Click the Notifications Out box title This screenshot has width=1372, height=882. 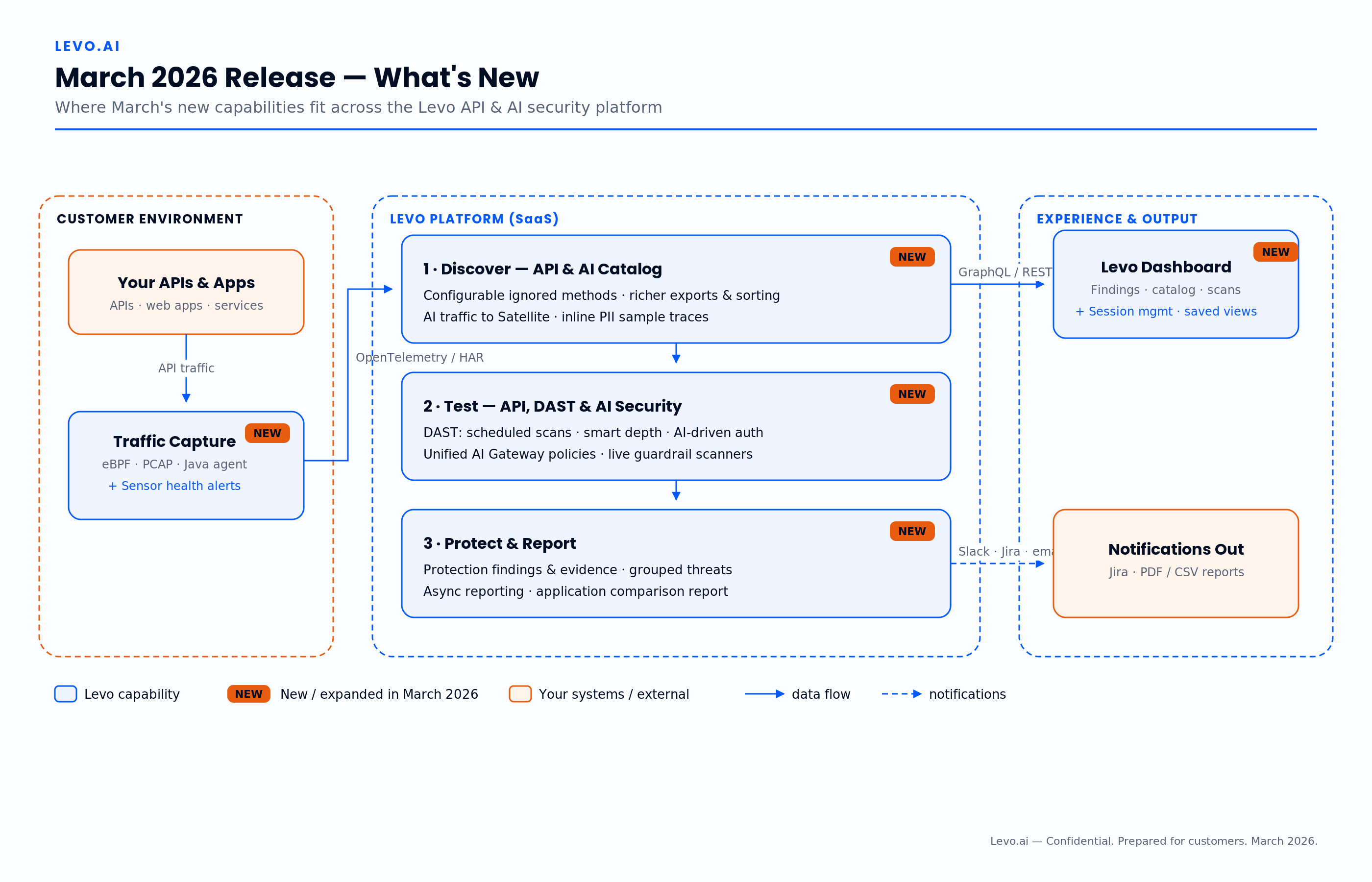1176,549
